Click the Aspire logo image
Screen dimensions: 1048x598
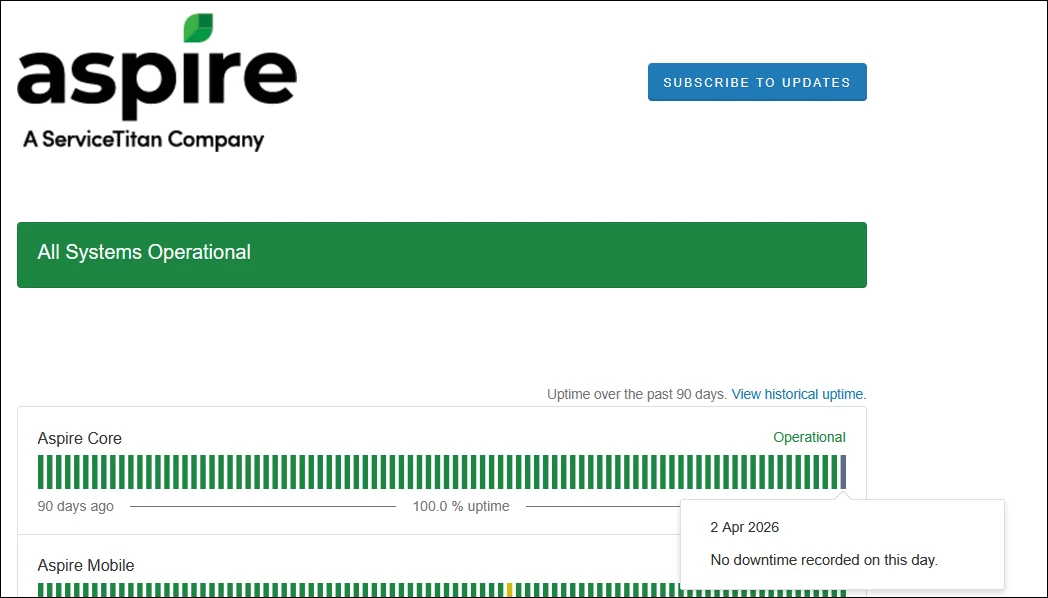click(157, 82)
